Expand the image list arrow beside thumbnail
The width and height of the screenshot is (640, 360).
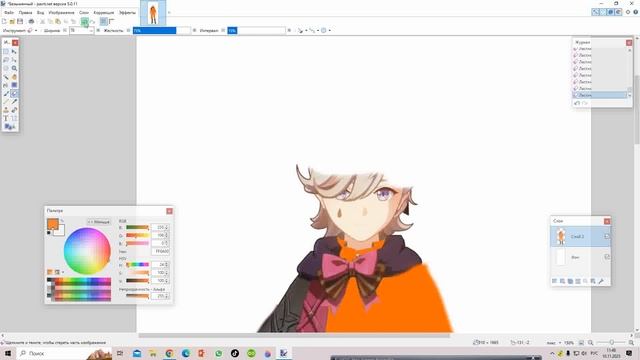169,13
